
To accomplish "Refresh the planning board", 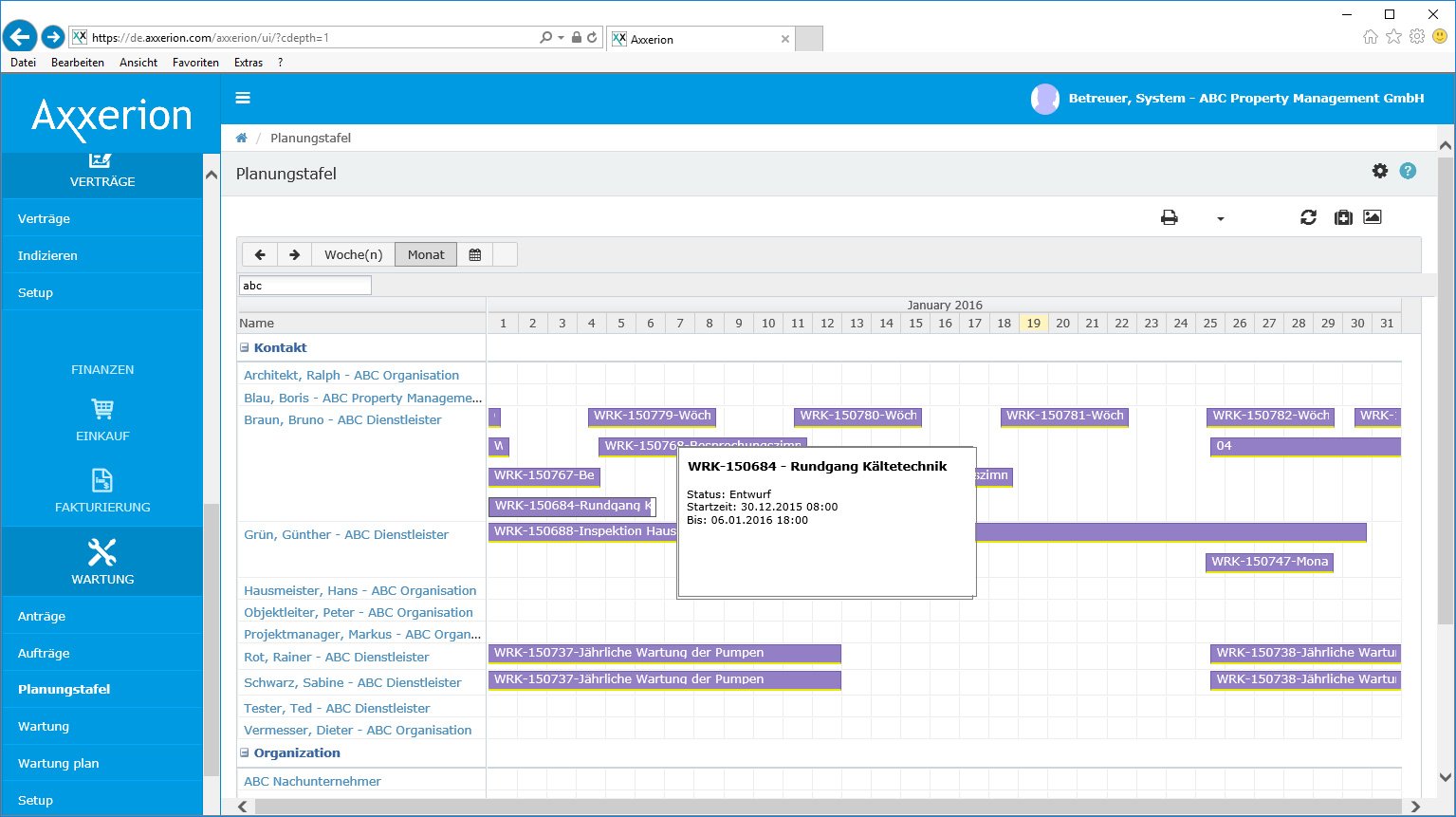I will 1308,217.
